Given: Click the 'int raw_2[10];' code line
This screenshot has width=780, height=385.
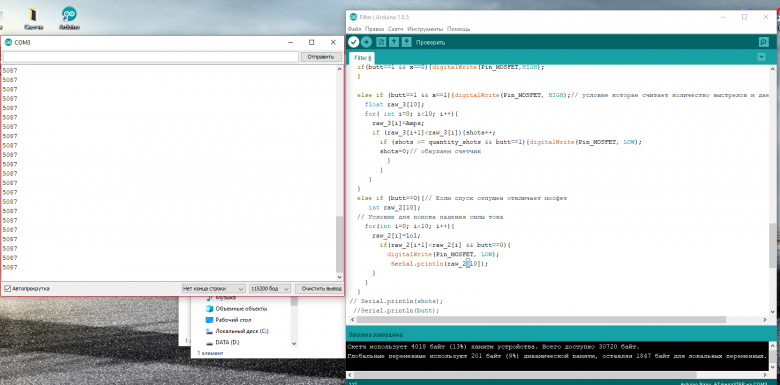Looking at the screenshot, I should click(394, 207).
